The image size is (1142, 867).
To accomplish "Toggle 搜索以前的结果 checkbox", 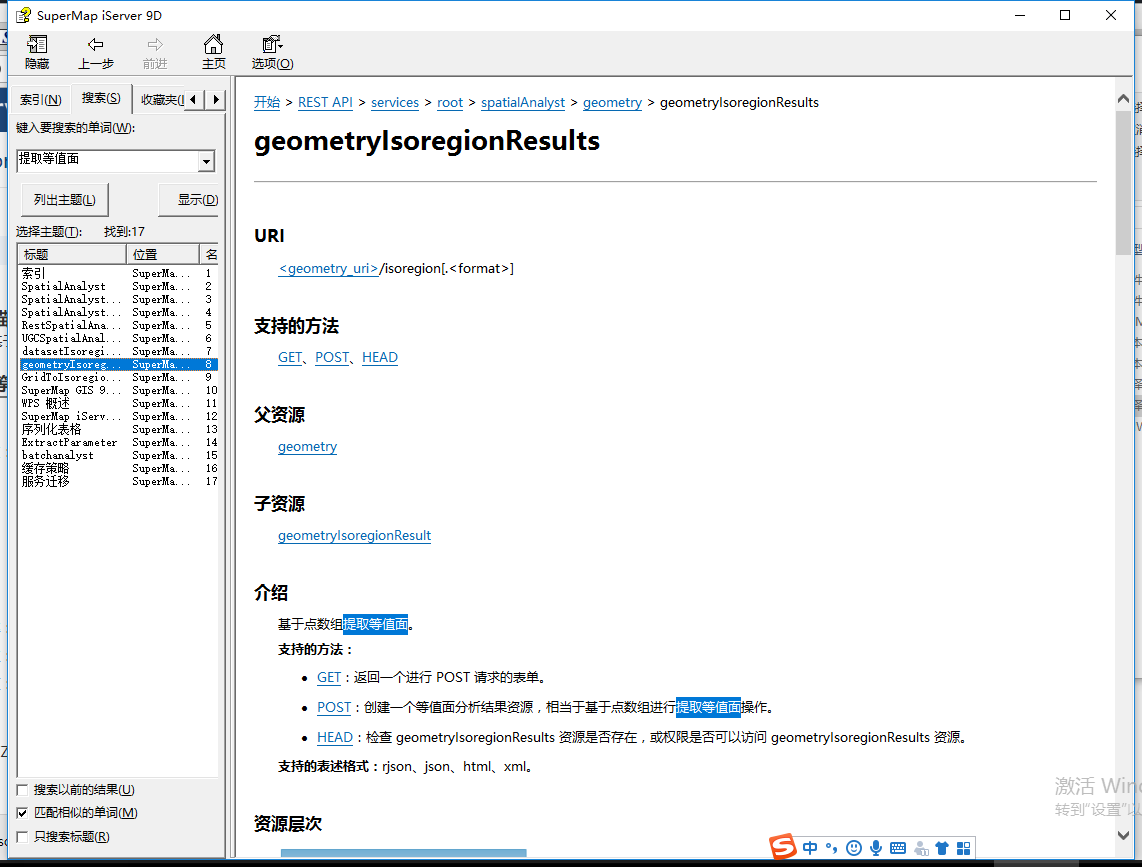I will [23, 790].
